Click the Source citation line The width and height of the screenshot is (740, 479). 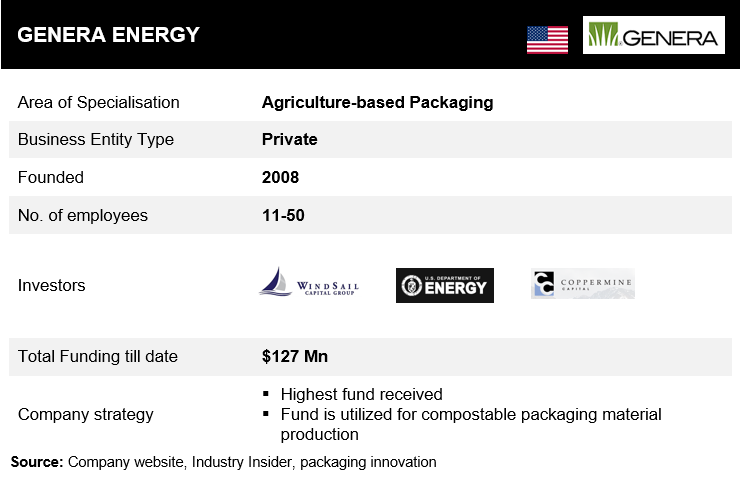224,462
